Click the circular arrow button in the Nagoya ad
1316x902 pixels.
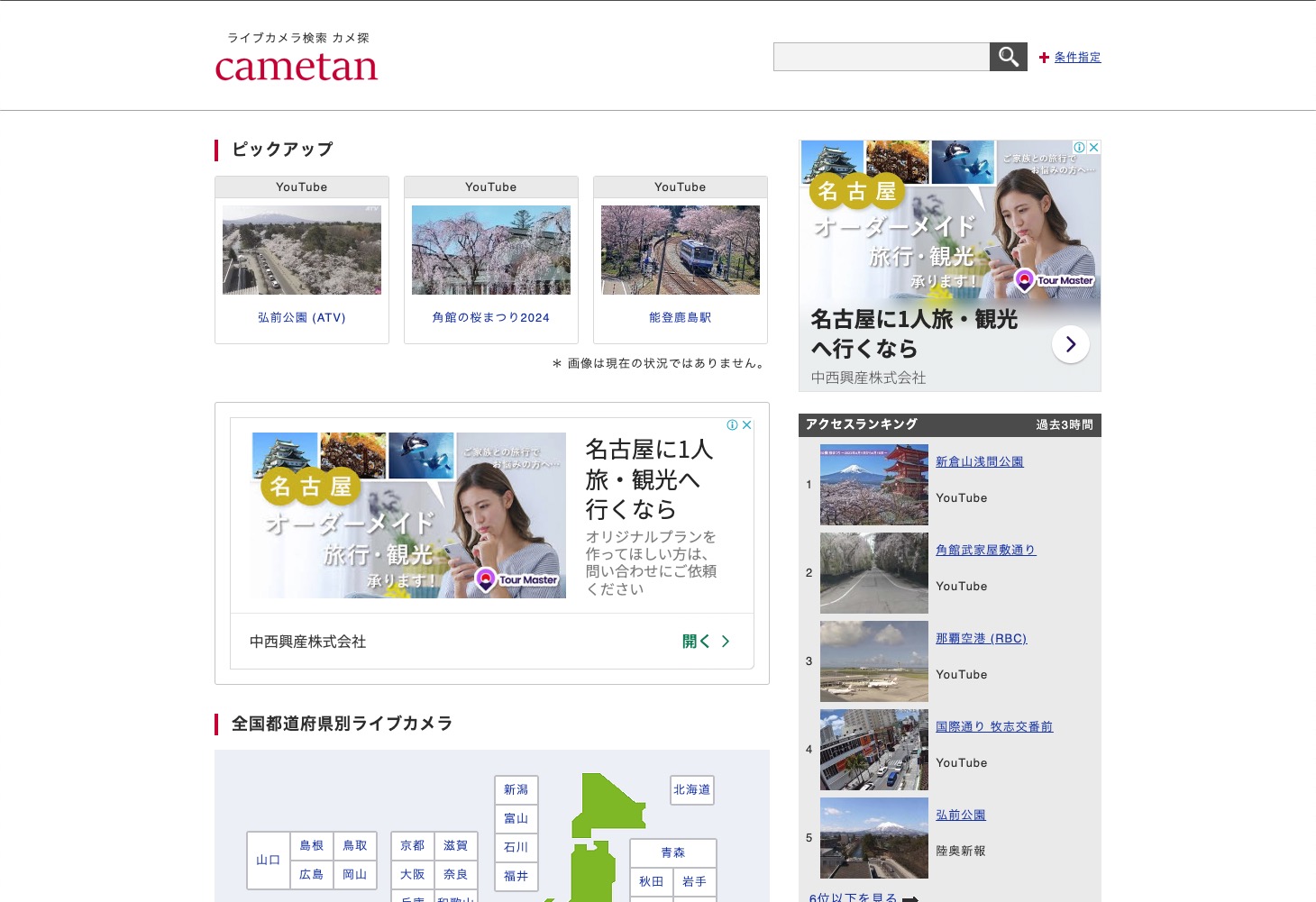[1070, 343]
